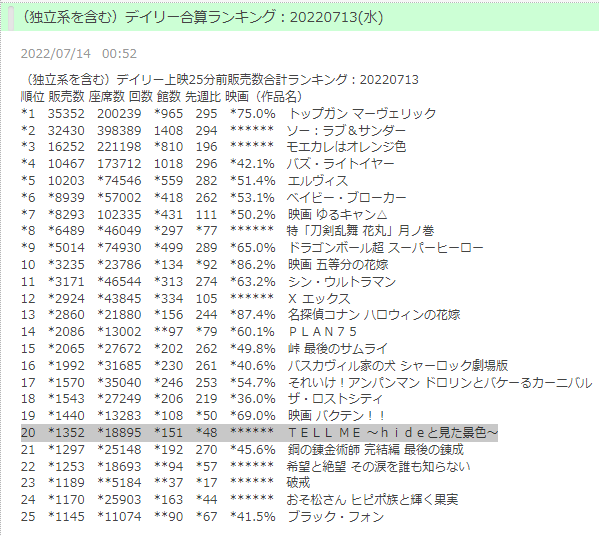Click the 名探偵コナン ハロウィンの花嫁 entry

[241, 315]
